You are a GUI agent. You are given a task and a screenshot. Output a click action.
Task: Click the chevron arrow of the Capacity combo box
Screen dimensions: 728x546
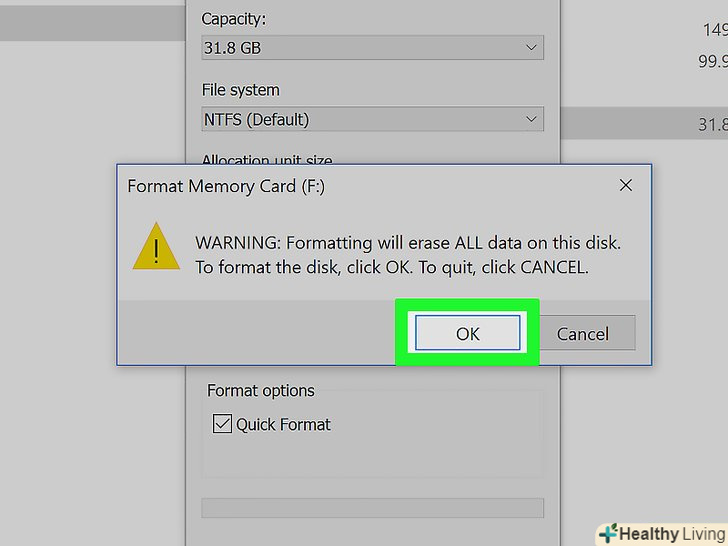531,47
